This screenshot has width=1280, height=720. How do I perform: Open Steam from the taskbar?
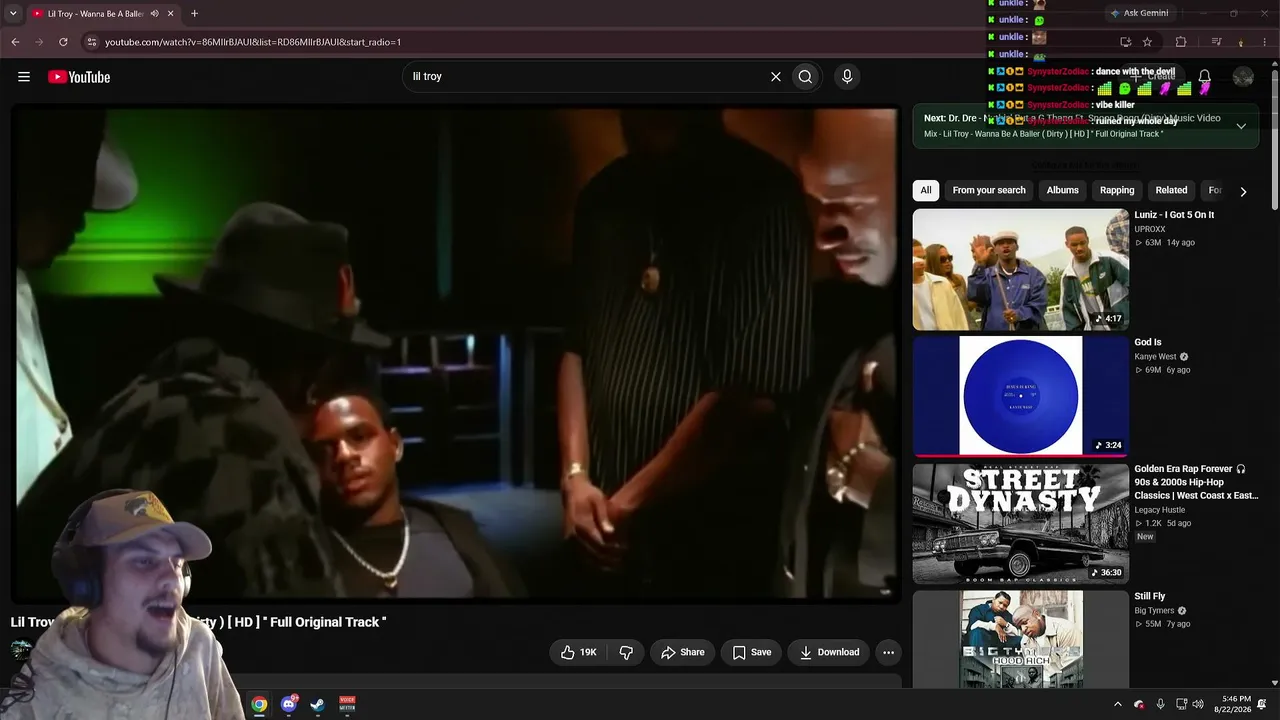coord(318,704)
